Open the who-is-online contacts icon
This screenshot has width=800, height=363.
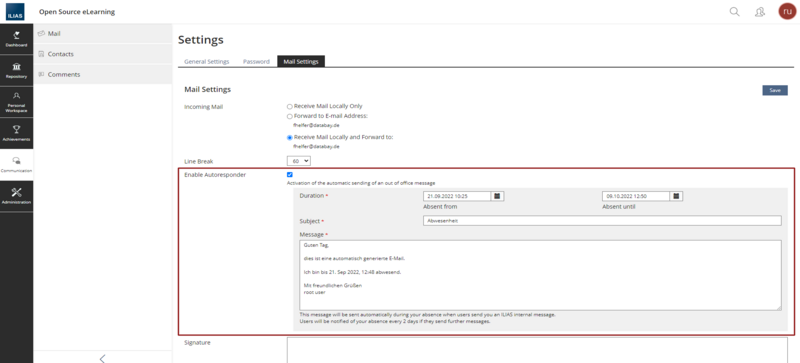tap(760, 12)
